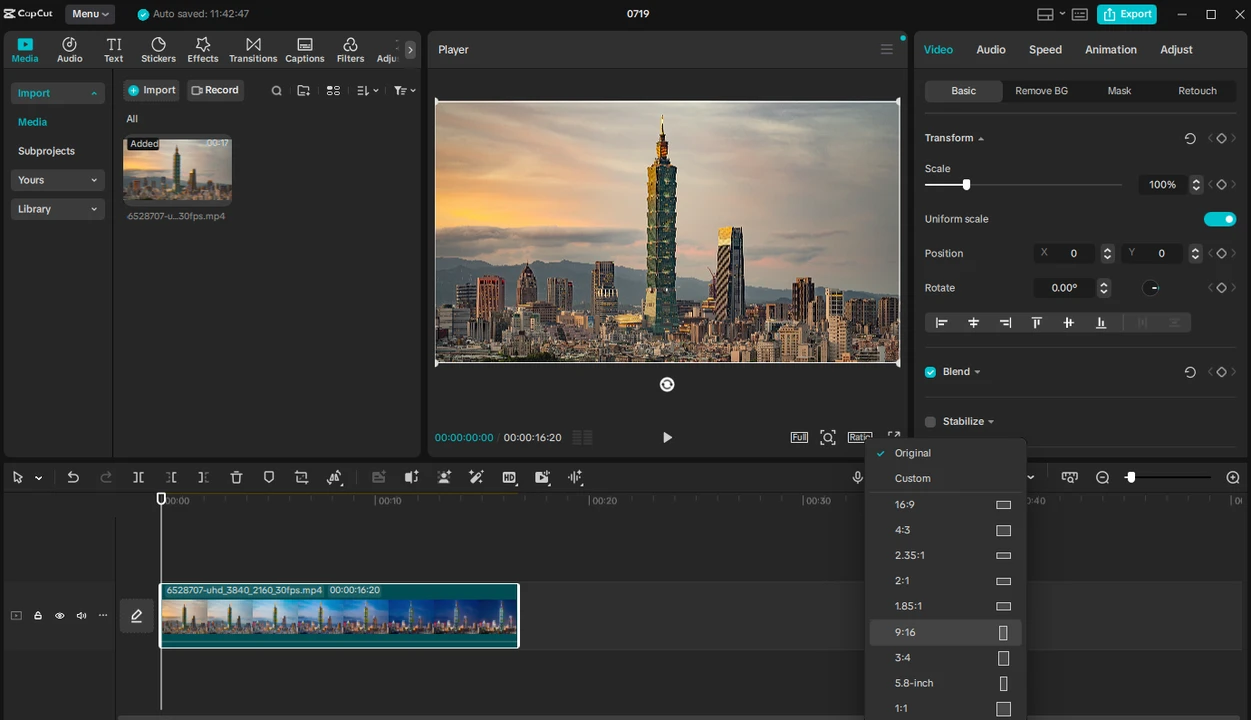This screenshot has width=1251, height=720.
Task: Click the Record button
Action: (x=215, y=91)
